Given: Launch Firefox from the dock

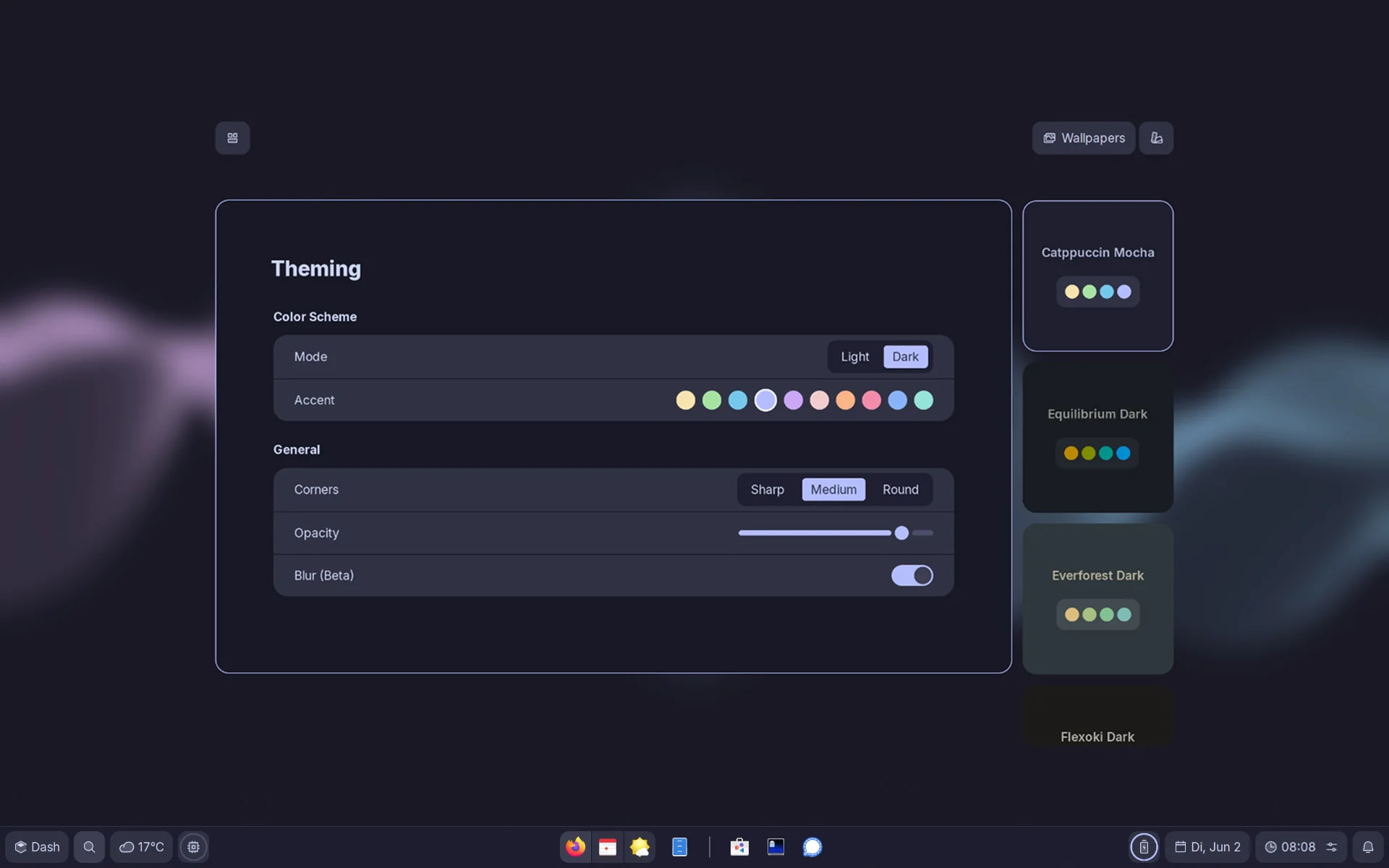Looking at the screenshot, I should [576, 846].
